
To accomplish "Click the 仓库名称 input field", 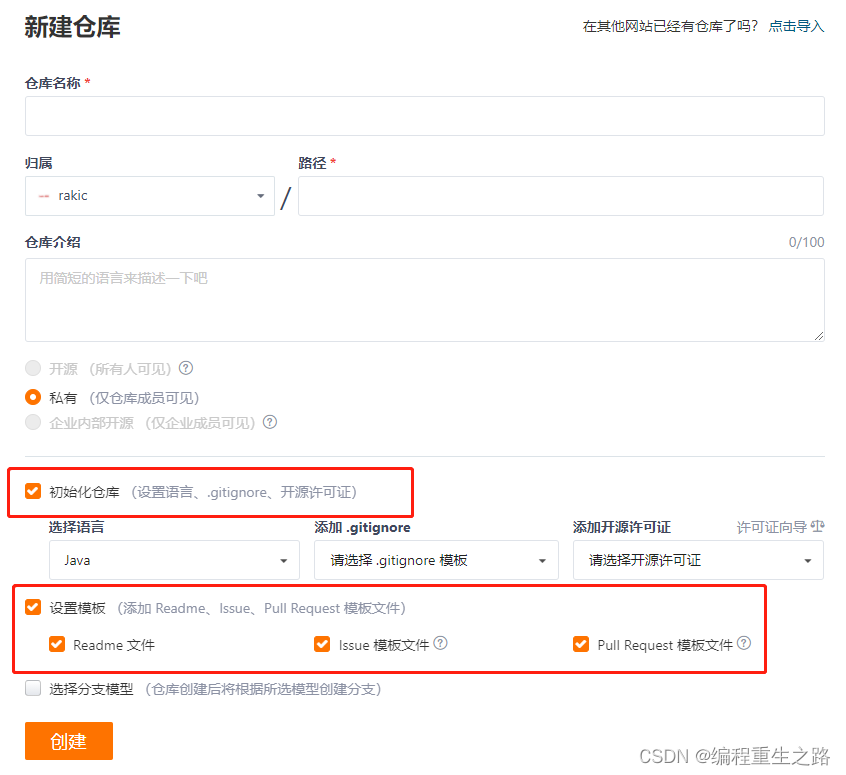I will (x=424, y=115).
